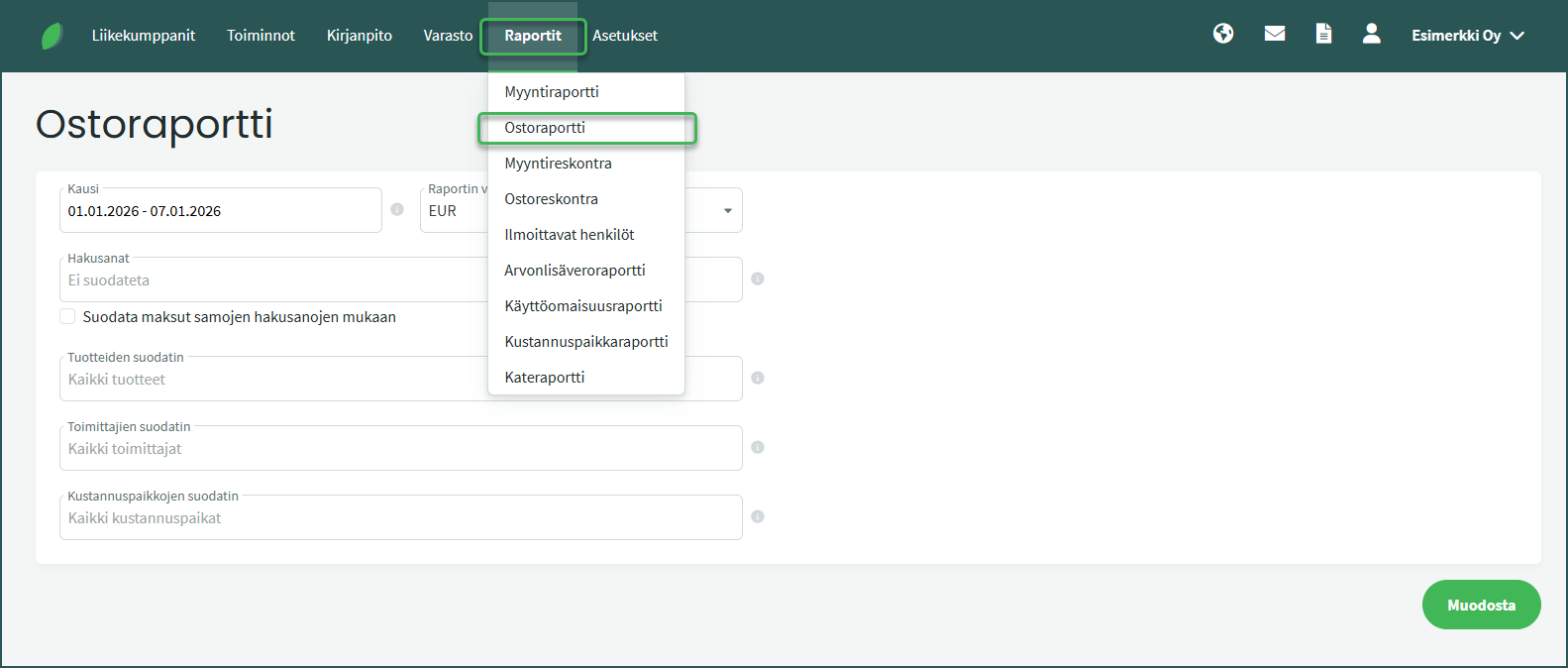Viewport: 1568px width, 668px height.
Task: Click the green leaf logo icon
Action: click(x=52, y=37)
